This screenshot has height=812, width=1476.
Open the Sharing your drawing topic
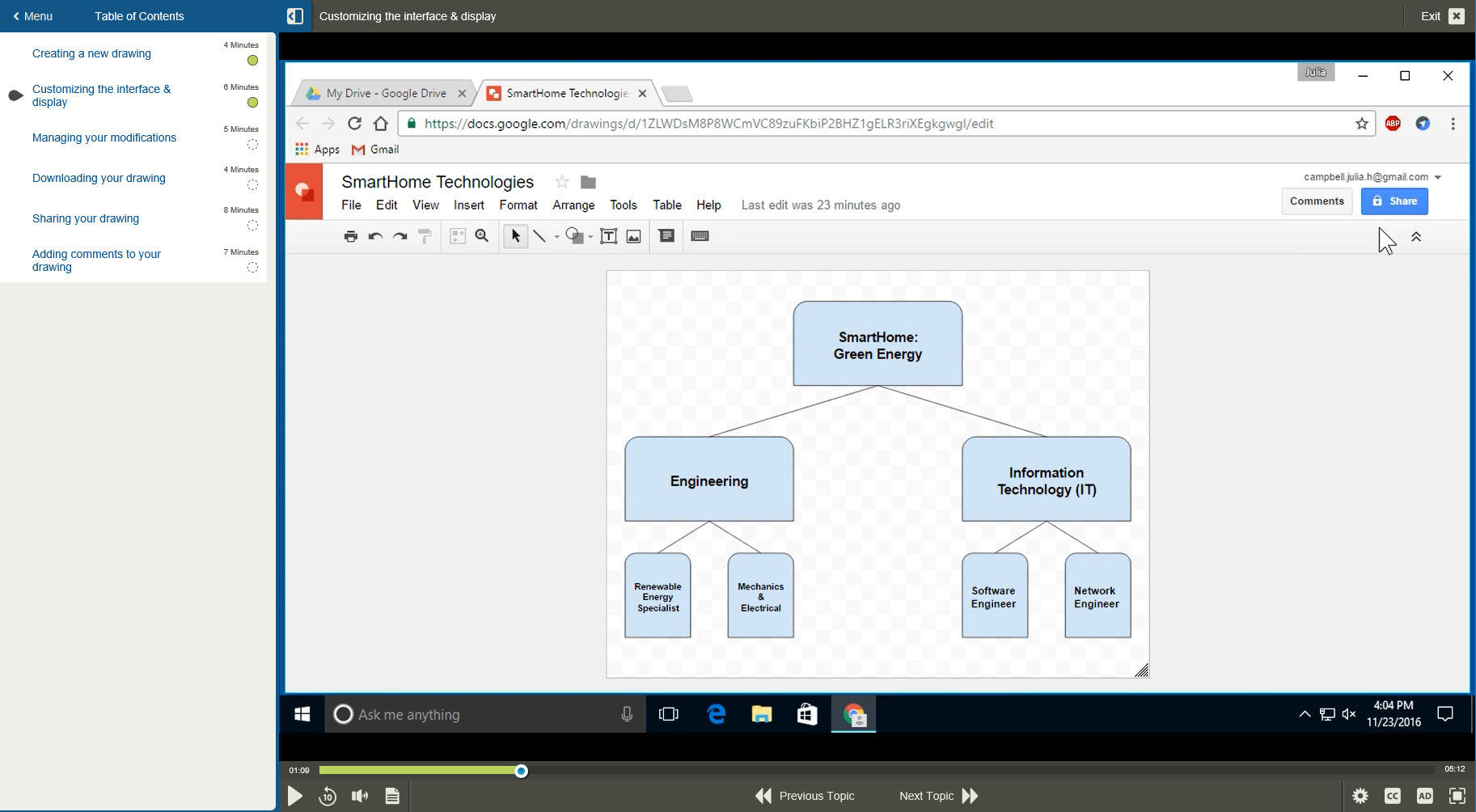[86, 218]
